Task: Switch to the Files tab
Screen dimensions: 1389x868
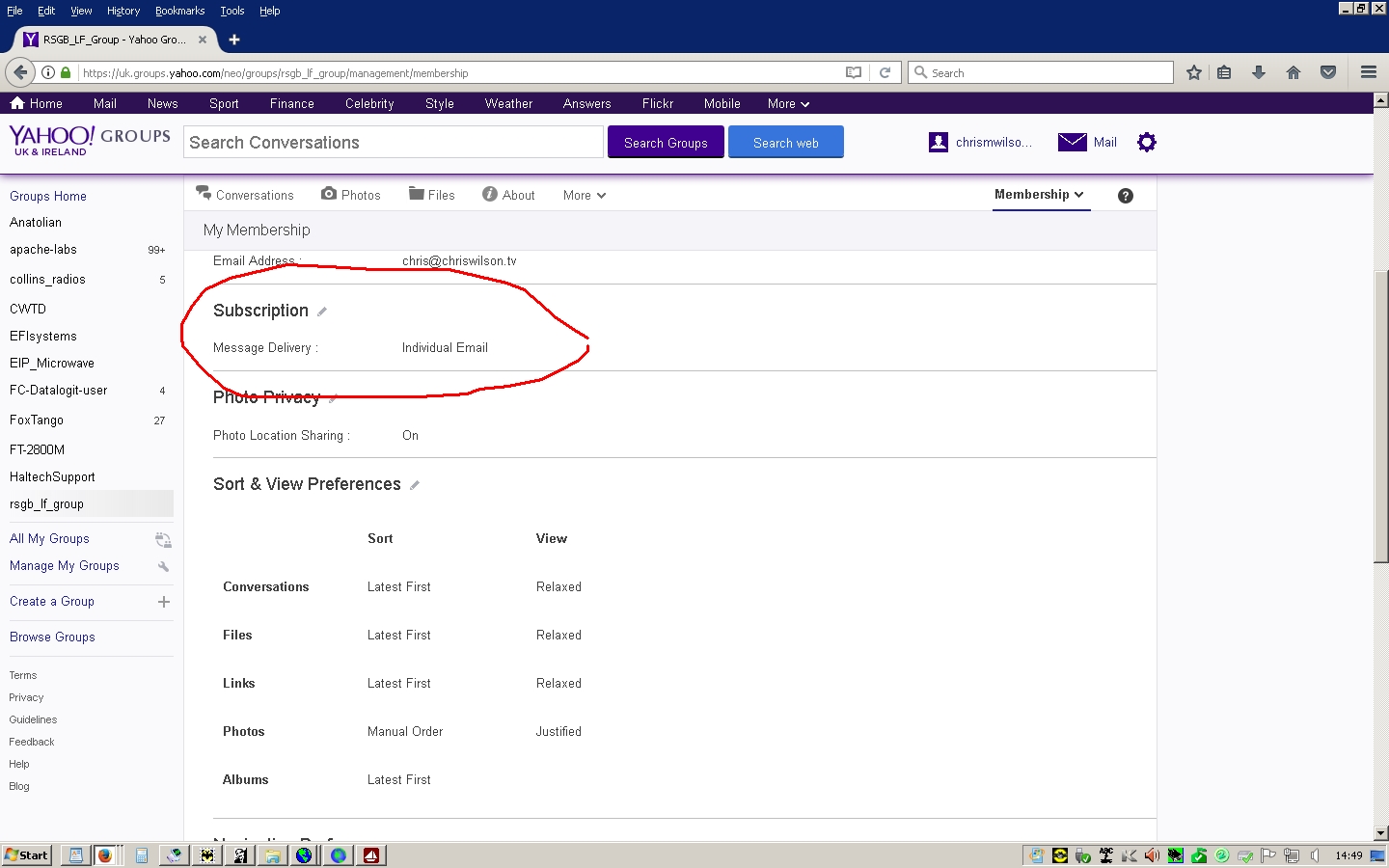Action: [432, 195]
